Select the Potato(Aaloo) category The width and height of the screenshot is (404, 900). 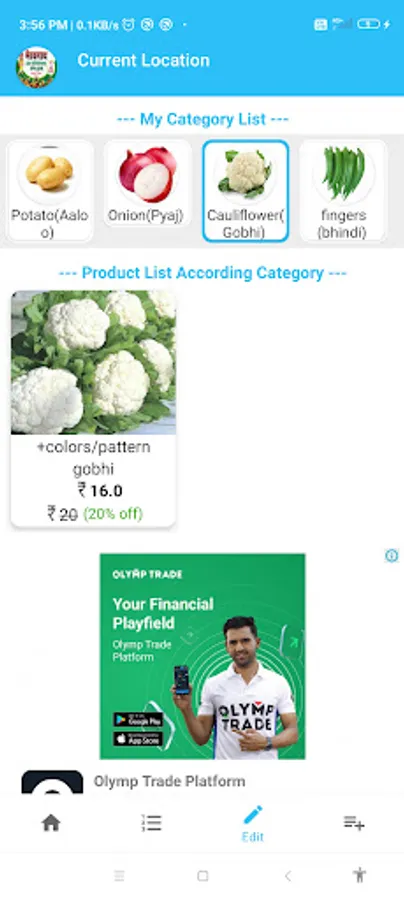coord(50,191)
